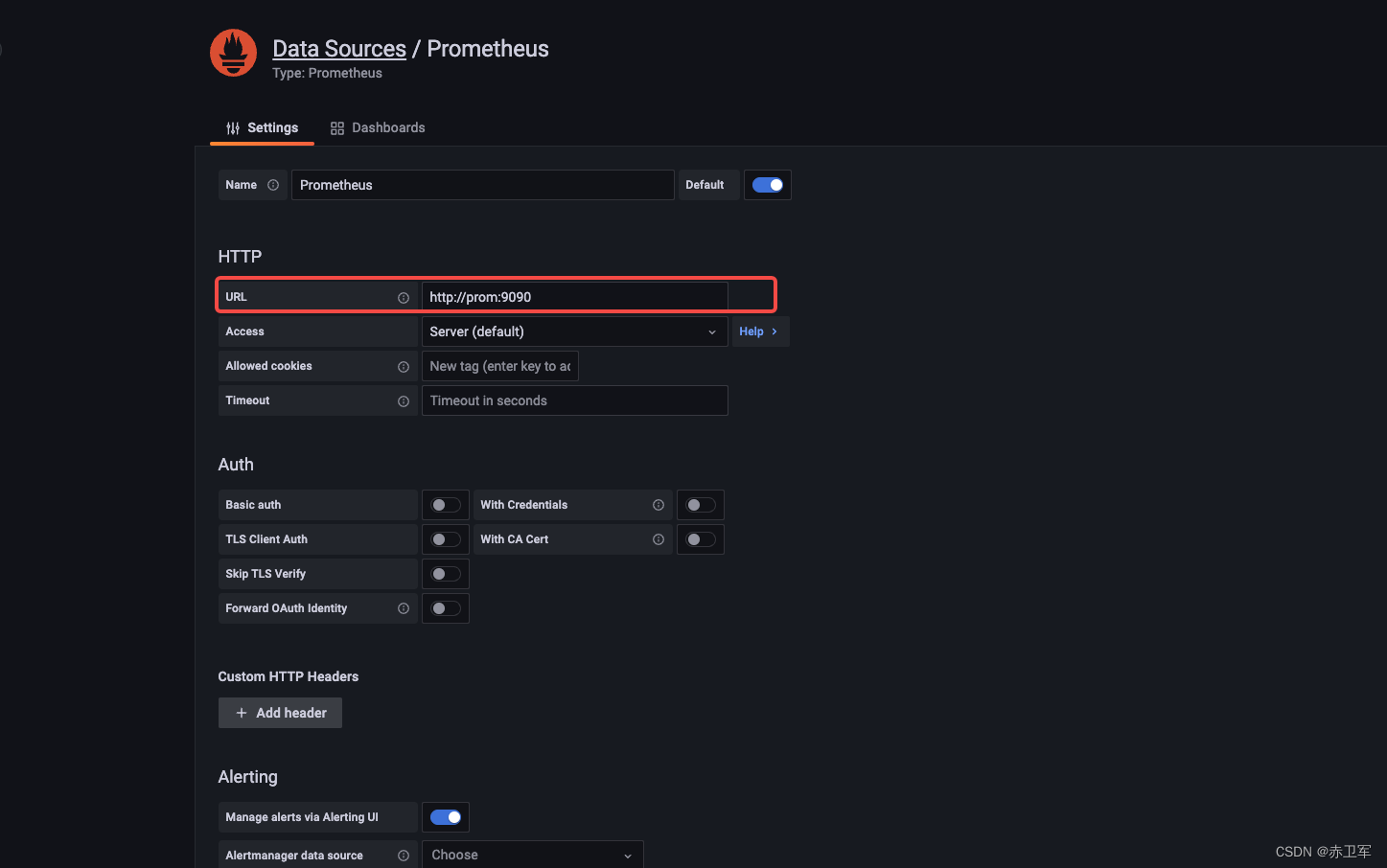The image size is (1387, 868).
Task: Open the Forward OAuth Identity info tooltip
Action: 403,608
